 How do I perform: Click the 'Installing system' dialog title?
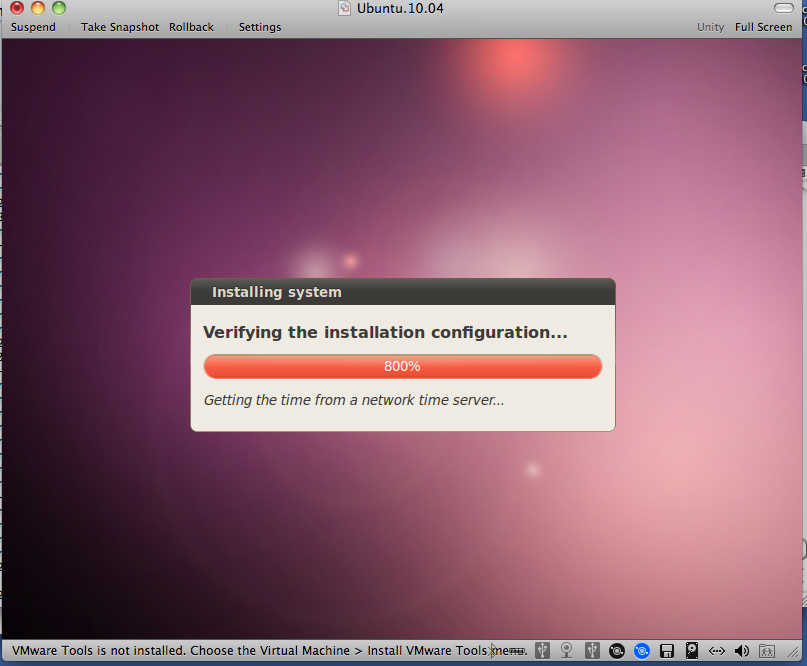coord(277,292)
